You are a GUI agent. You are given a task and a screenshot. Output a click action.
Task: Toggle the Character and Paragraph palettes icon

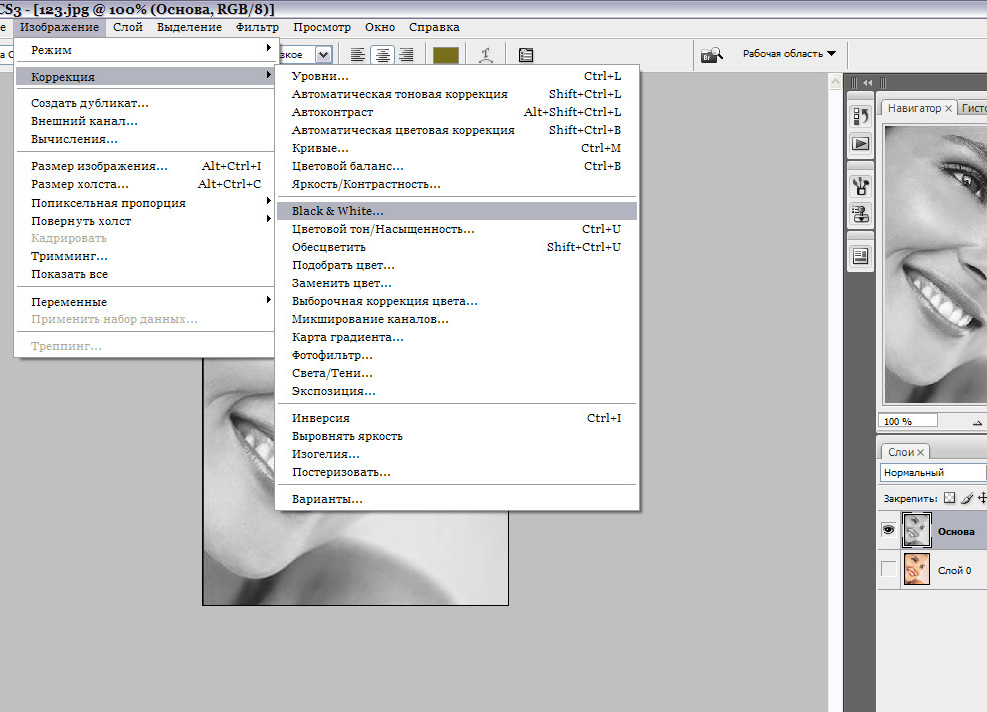click(526, 55)
